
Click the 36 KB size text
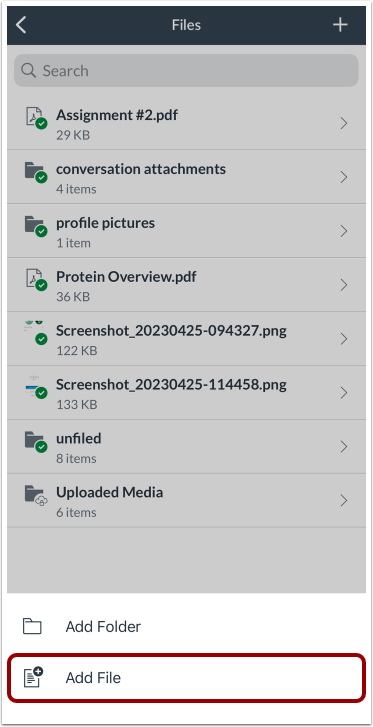[x=73, y=297]
